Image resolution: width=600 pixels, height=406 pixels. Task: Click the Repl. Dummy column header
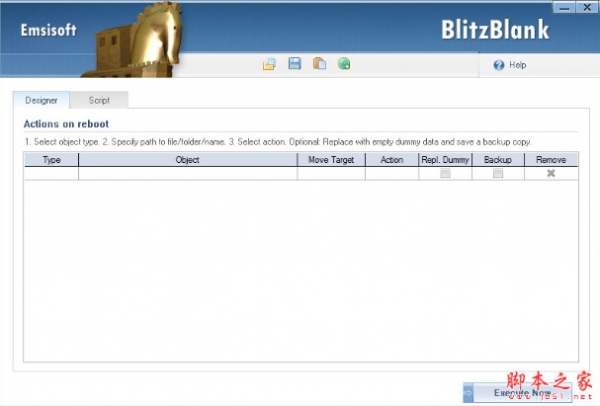(445, 160)
